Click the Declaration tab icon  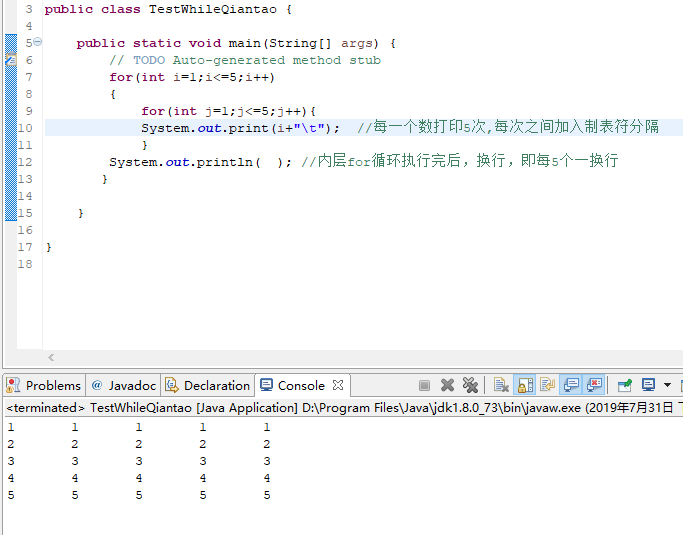point(172,385)
